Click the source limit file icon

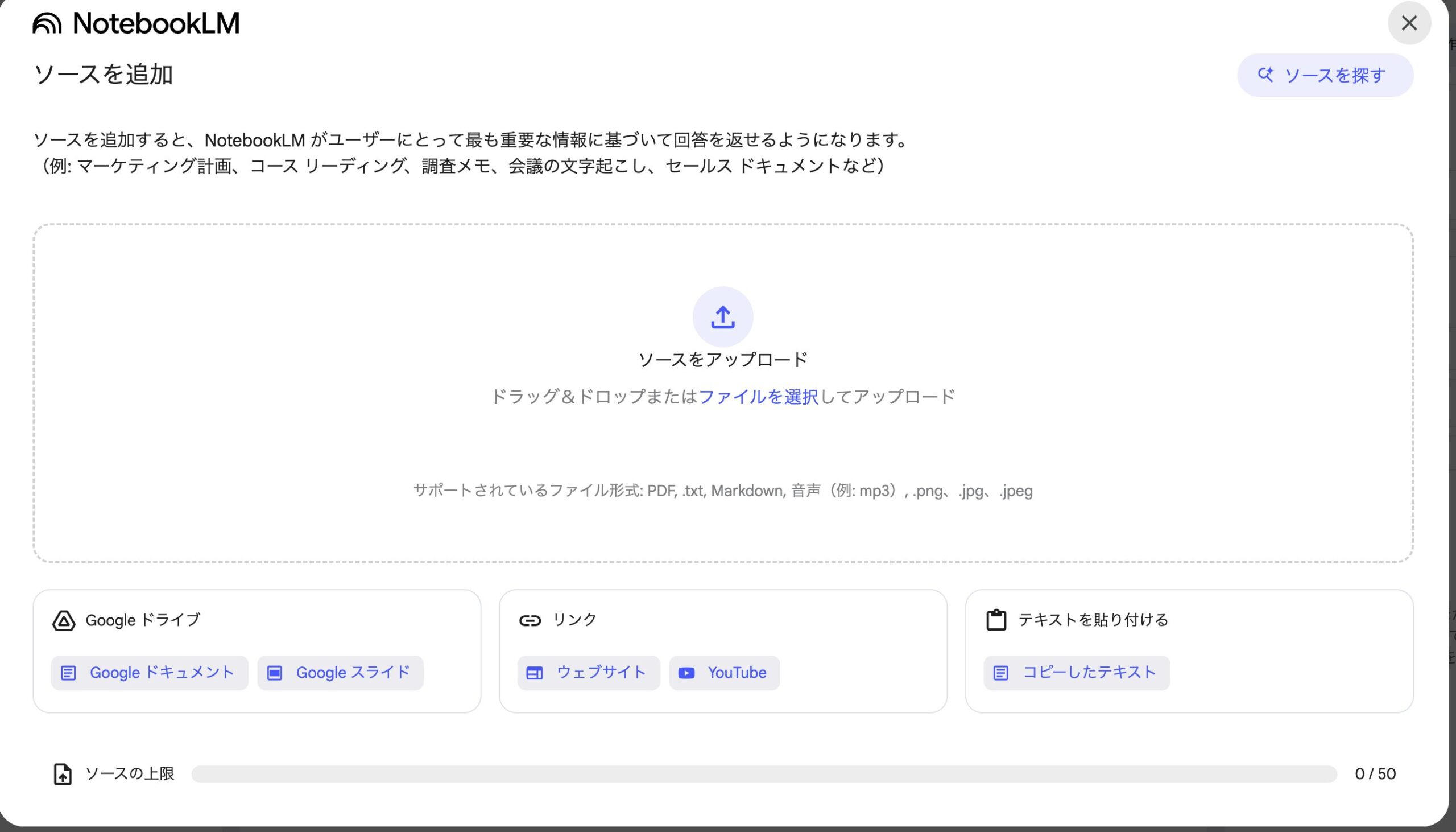point(63,775)
